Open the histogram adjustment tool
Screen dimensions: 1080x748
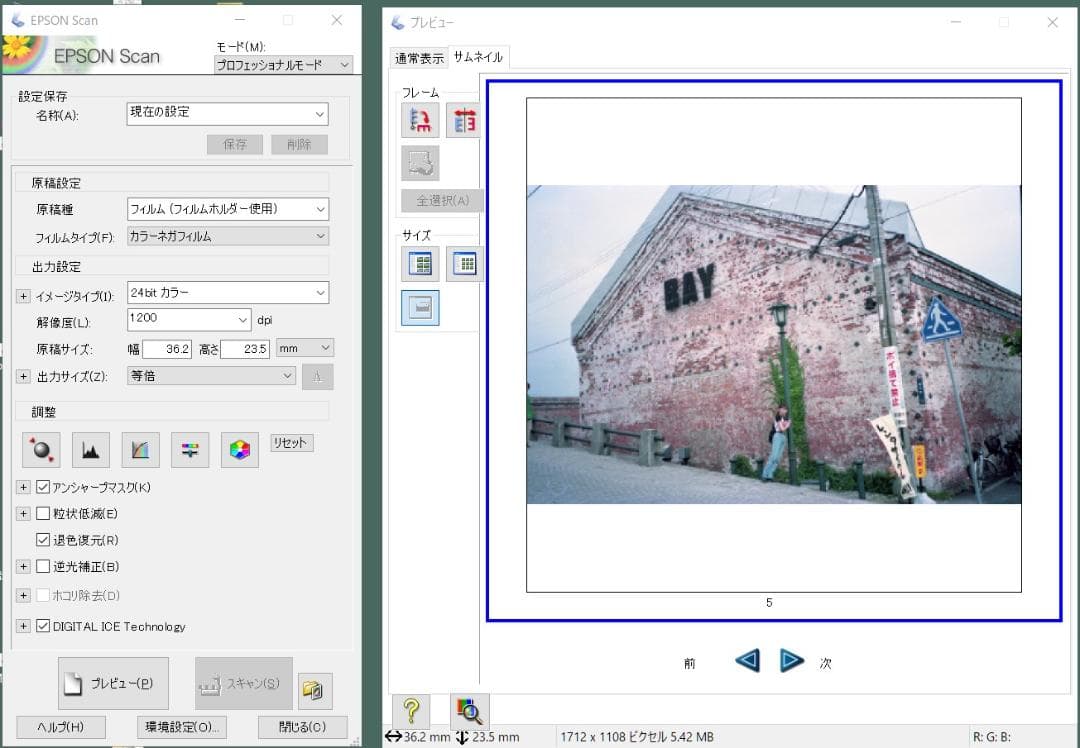(91, 450)
